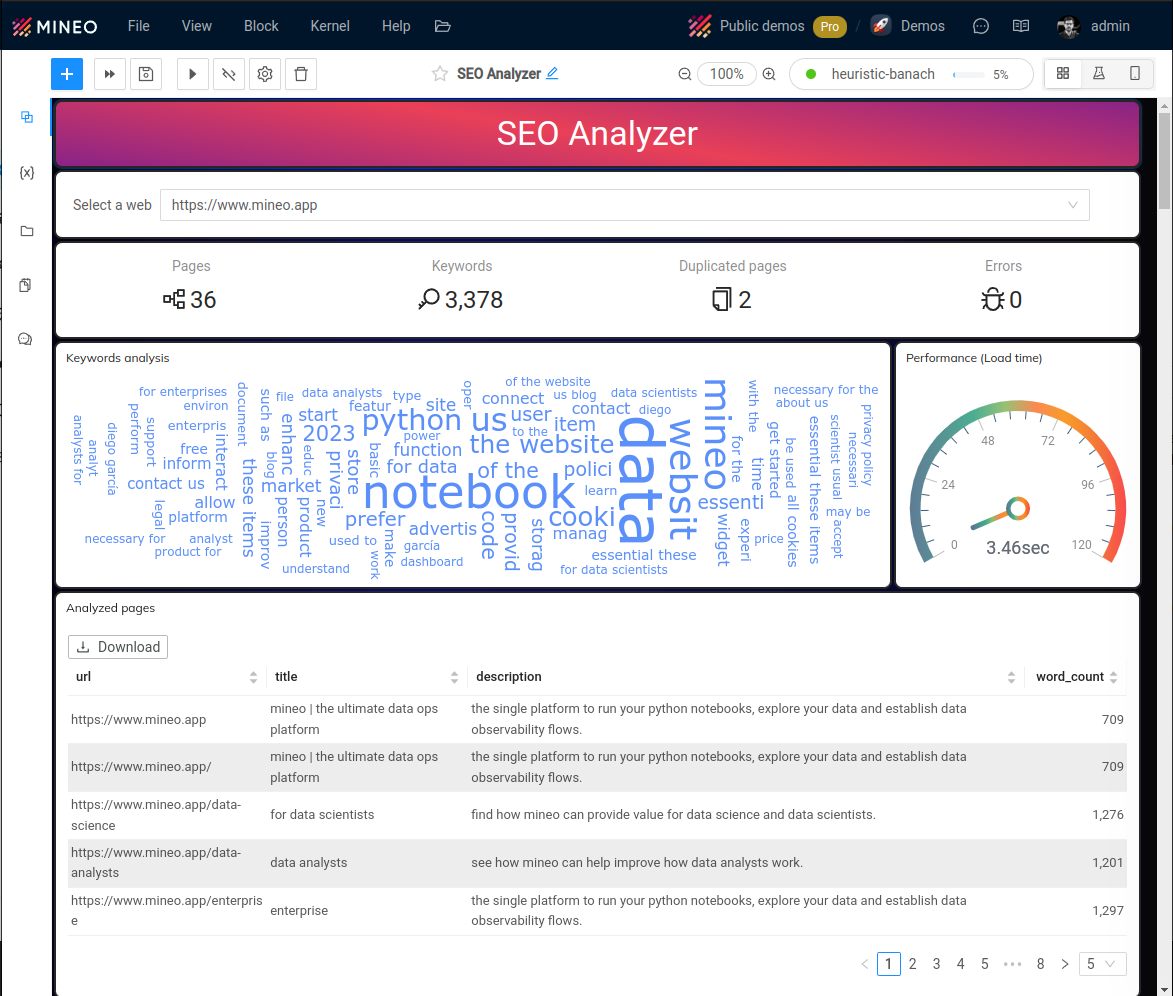Open chat assistant in left sidebar
The height and width of the screenshot is (996, 1173).
[25, 339]
